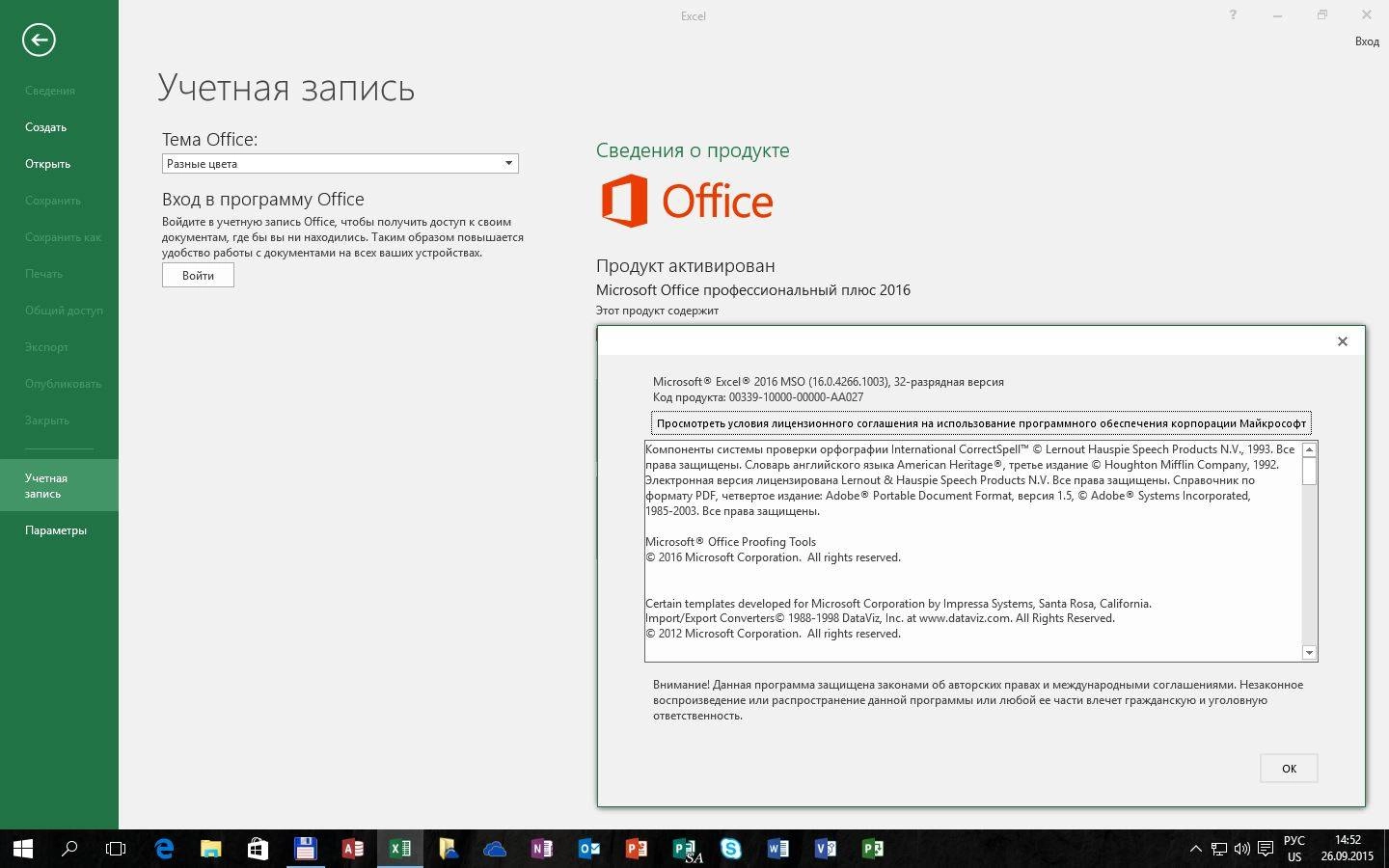The height and width of the screenshot is (868, 1389).
Task: Open the user folder taskbar icon
Action: (447, 849)
